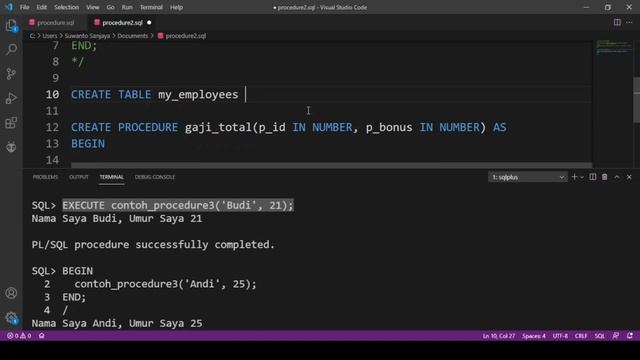The width and height of the screenshot is (640, 360).
Task: Change indentation via Spaces: 4
Action: tap(533, 336)
